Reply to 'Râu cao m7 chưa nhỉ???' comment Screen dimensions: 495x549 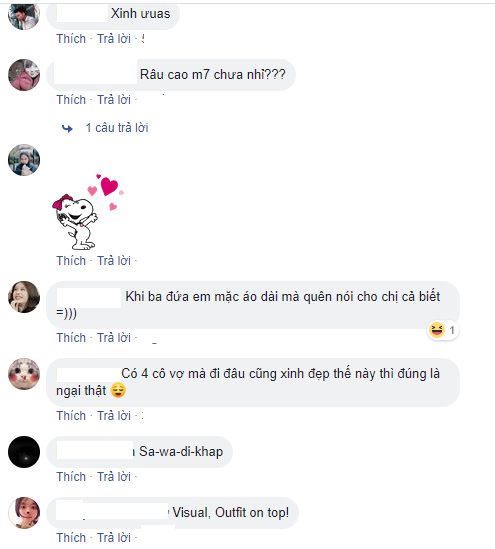(114, 100)
